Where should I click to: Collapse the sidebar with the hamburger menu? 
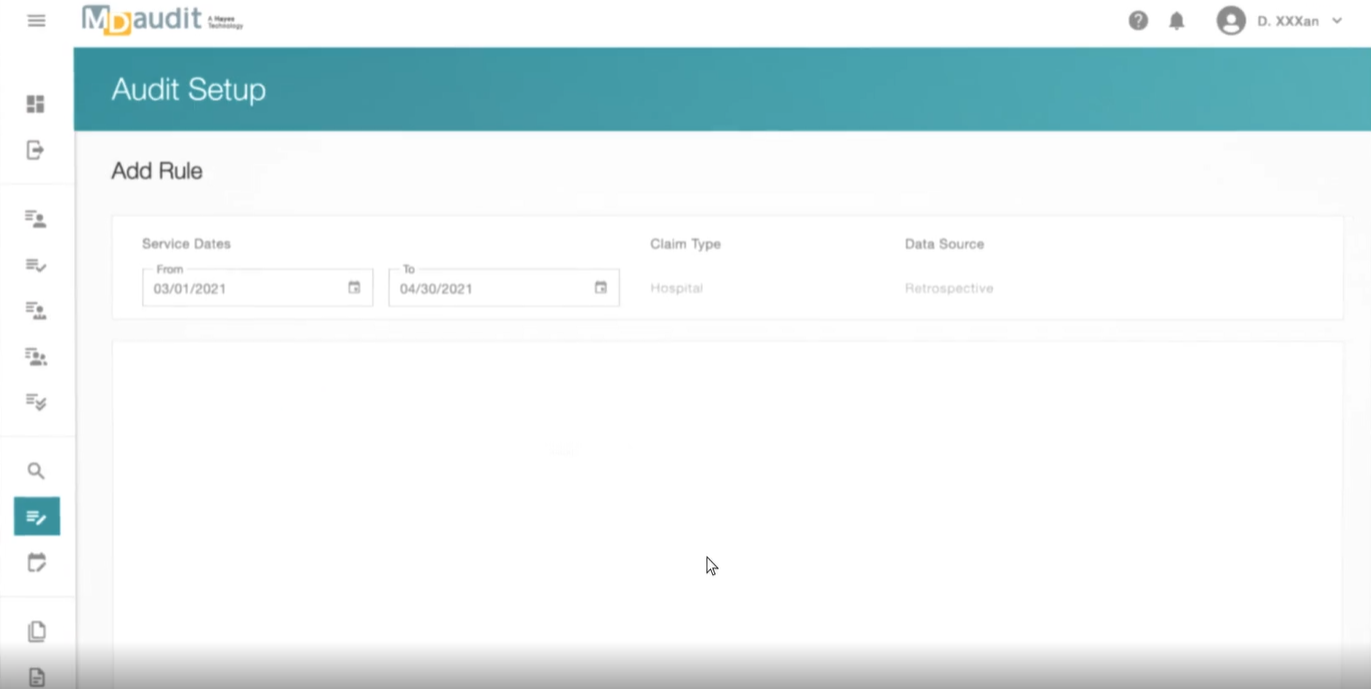[36, 20]
